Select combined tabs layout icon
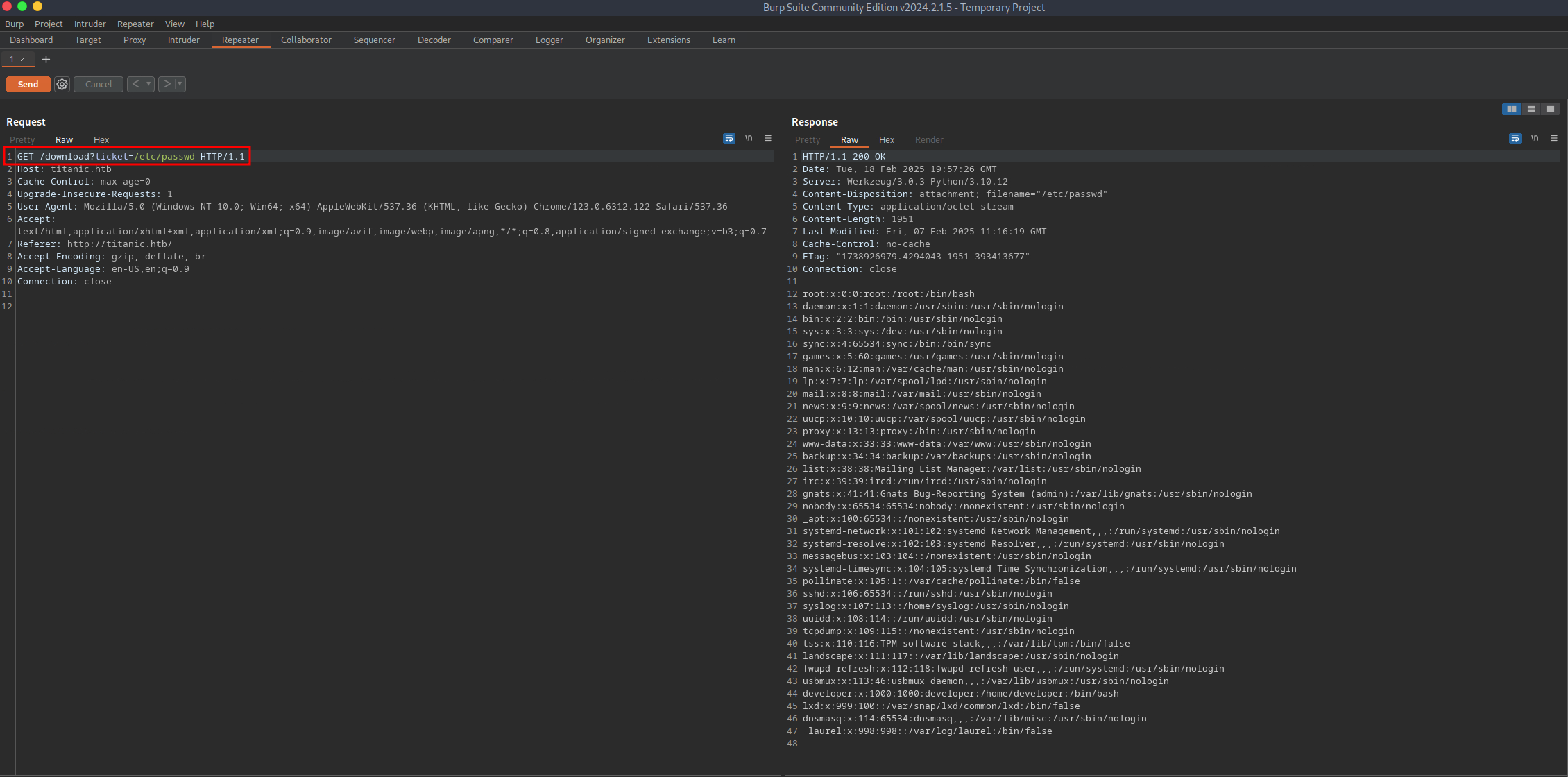 tap(1550, 109)
